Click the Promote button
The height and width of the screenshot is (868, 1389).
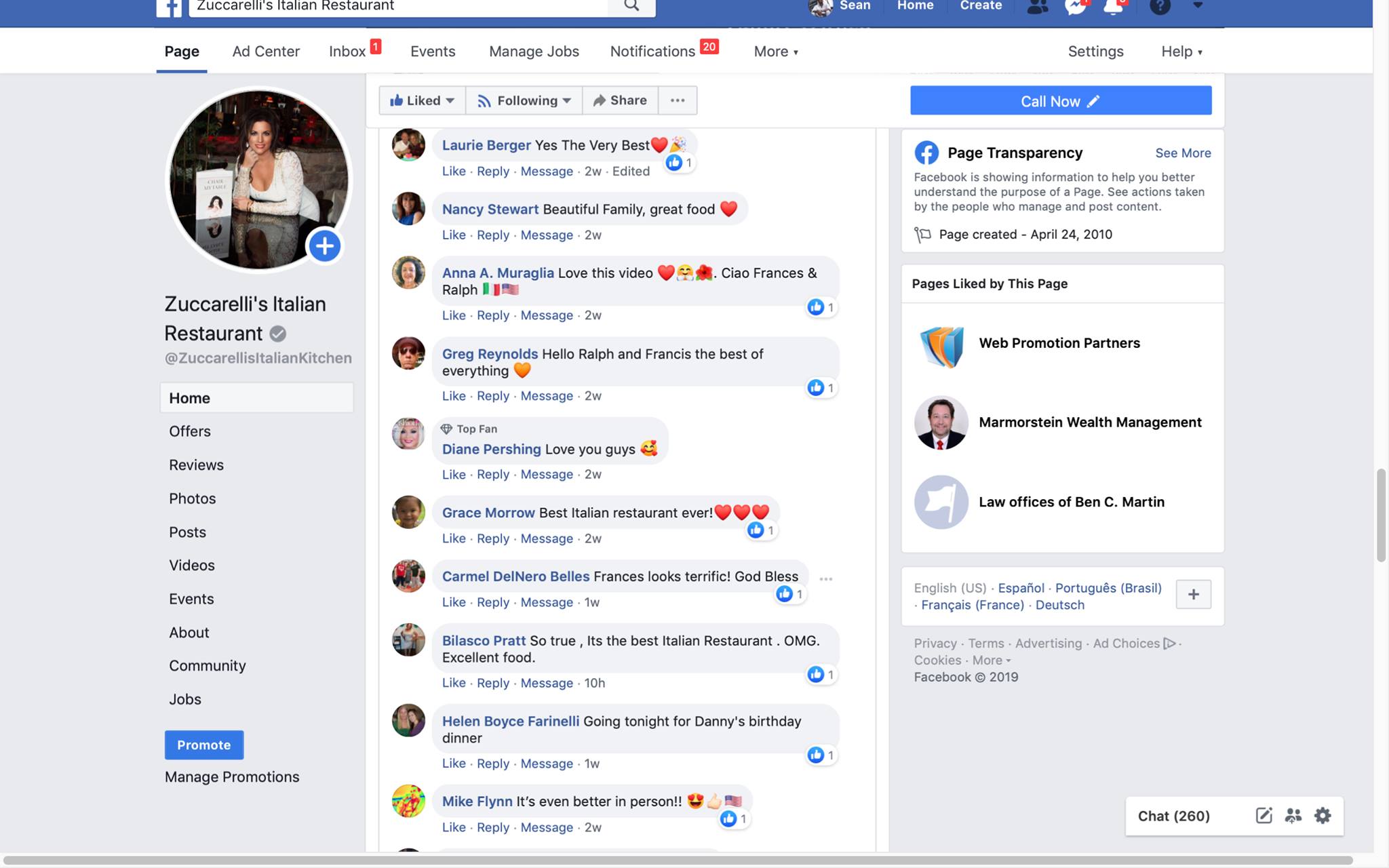(204, 745)
